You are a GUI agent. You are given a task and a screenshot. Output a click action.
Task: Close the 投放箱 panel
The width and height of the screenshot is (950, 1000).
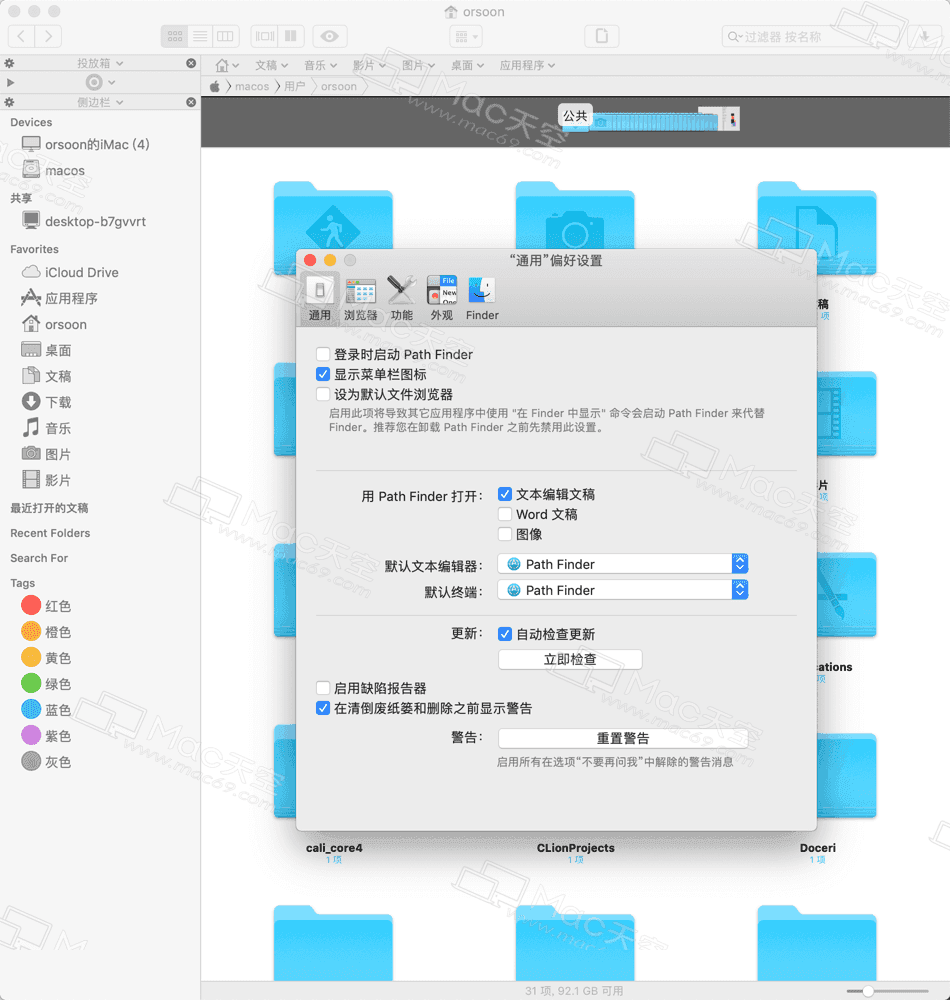191,63
